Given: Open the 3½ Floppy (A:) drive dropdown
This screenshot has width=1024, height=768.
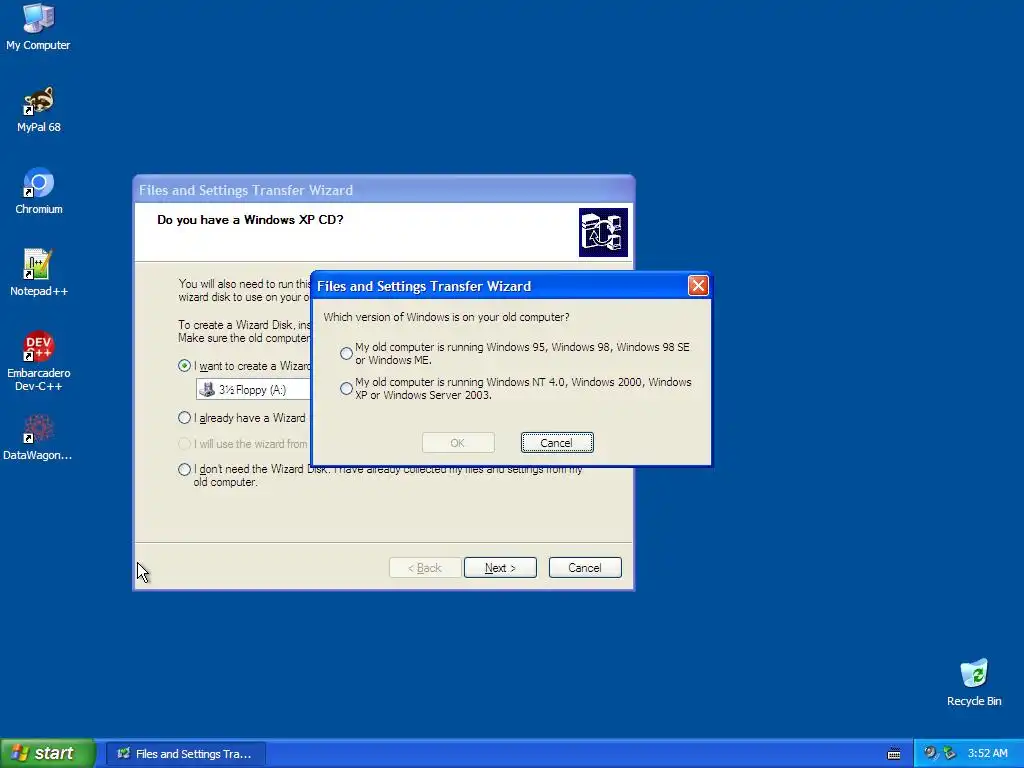Looking at the screenshot, I should (253, 390).
